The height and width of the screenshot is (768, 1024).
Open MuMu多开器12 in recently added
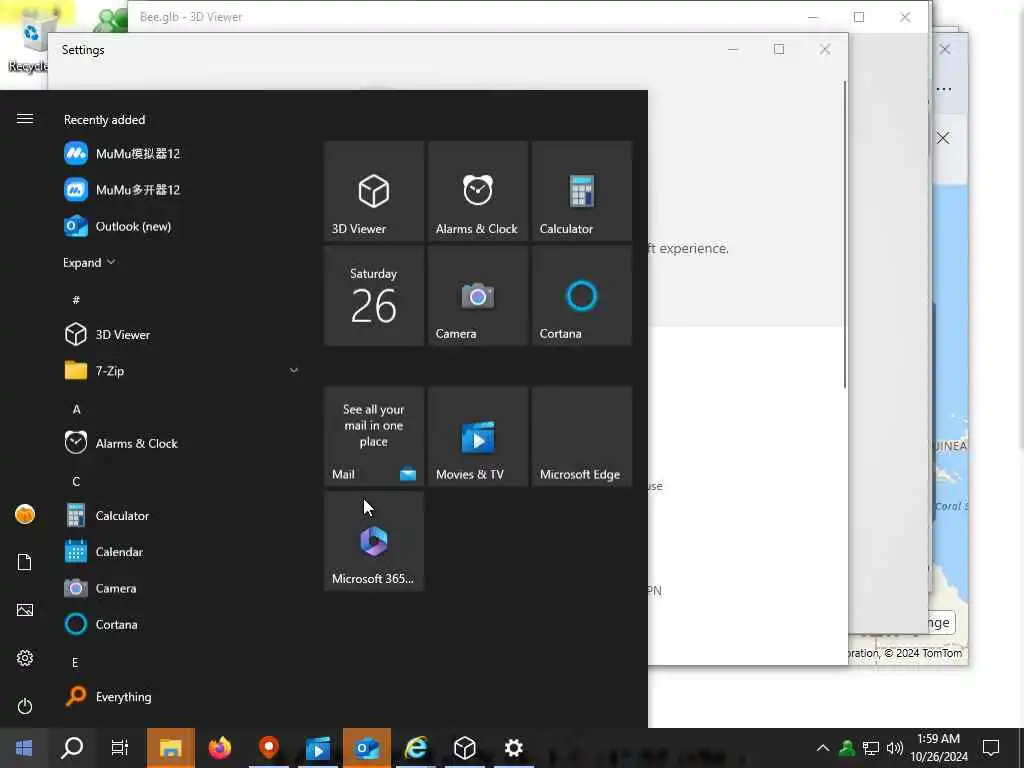182,190
